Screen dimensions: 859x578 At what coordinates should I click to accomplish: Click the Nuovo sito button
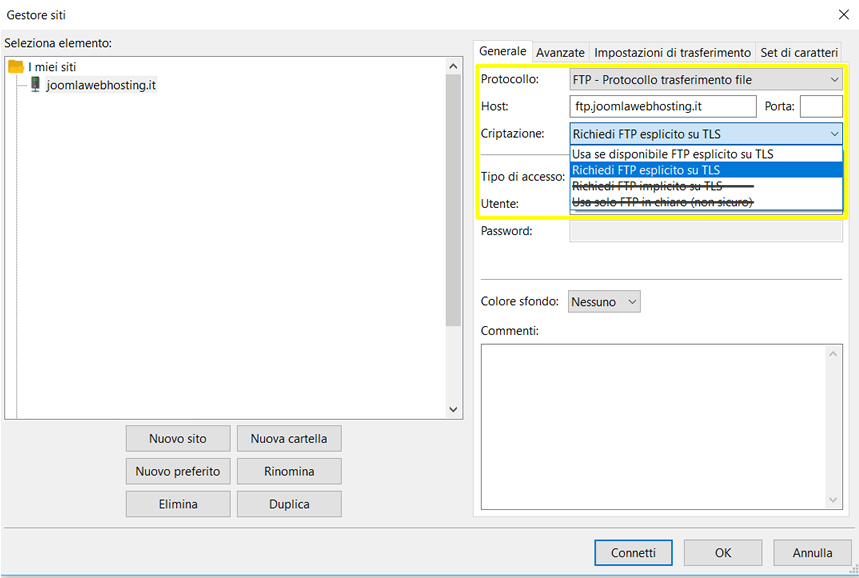[178, 438]
